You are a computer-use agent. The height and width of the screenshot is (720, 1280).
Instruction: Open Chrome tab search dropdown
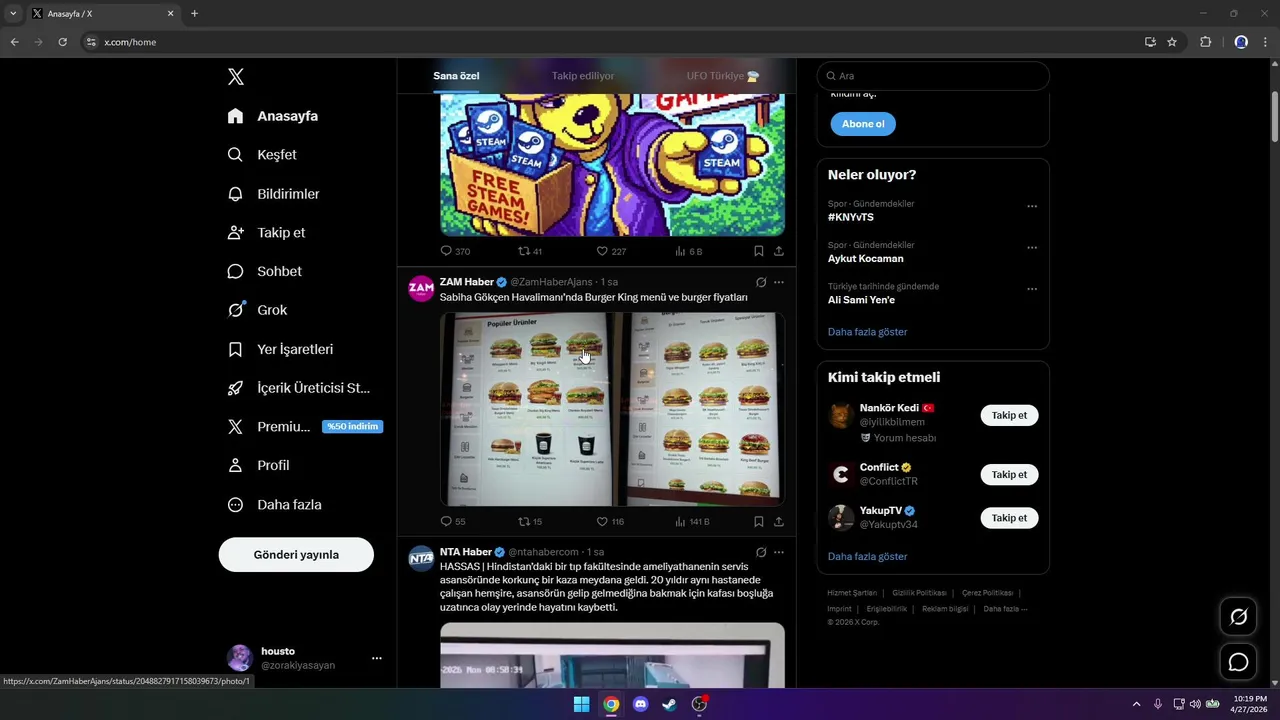[x=13, y=14]
